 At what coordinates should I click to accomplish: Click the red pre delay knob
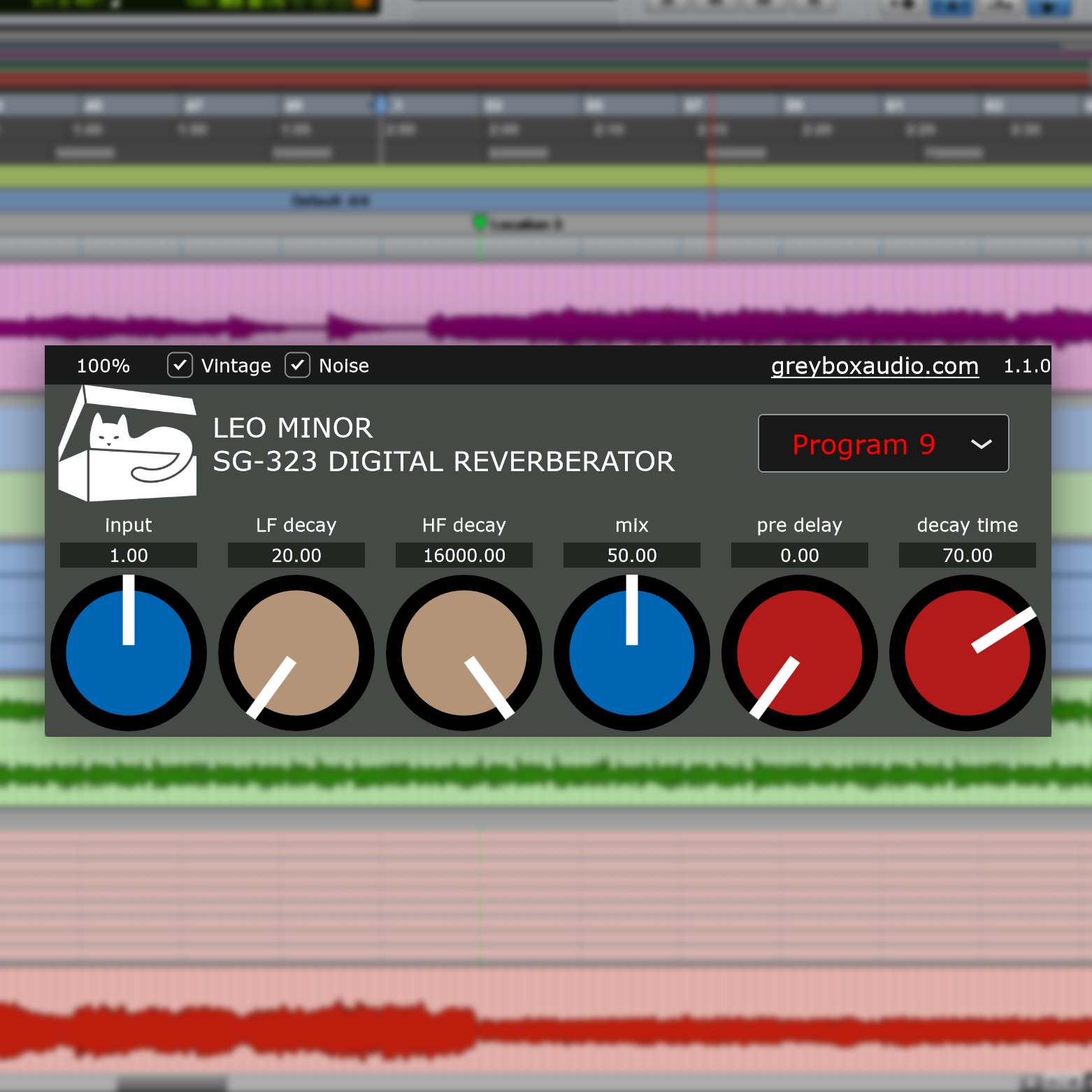point(800,653)
